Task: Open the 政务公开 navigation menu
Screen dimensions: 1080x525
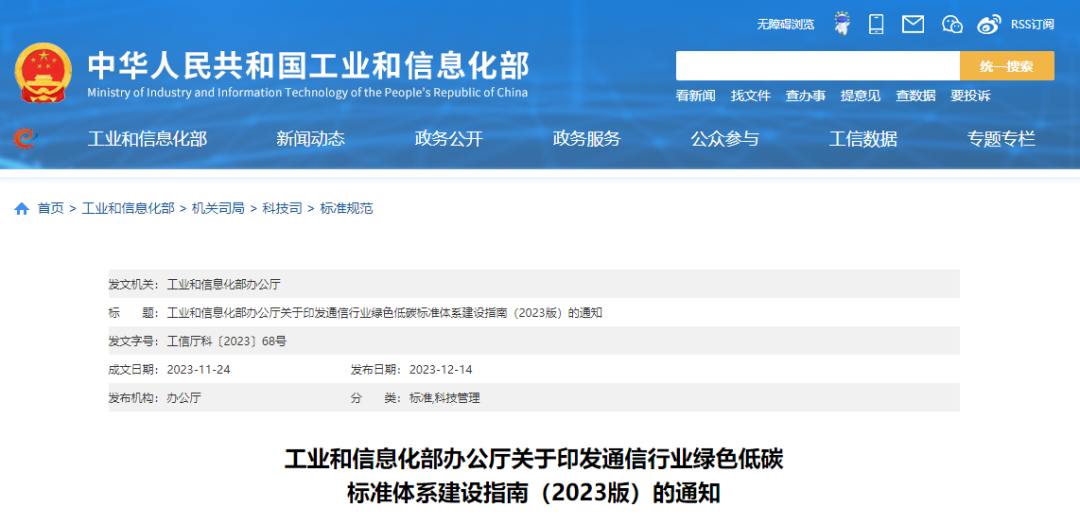Action: point(448,139)
